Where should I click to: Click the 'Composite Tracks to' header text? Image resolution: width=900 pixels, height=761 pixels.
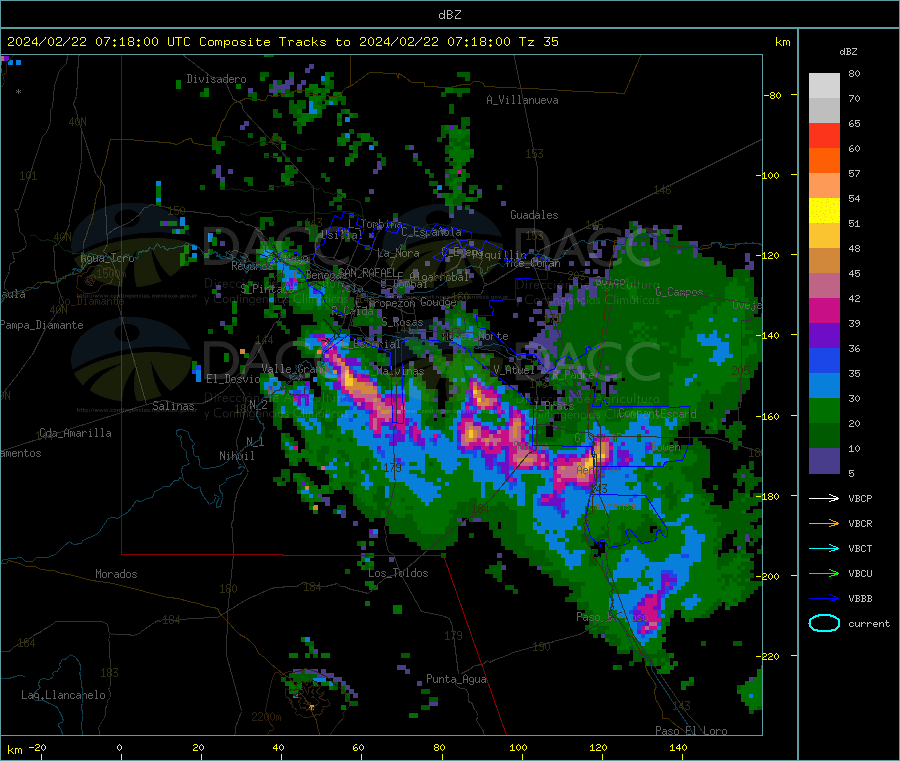point(274,42)
